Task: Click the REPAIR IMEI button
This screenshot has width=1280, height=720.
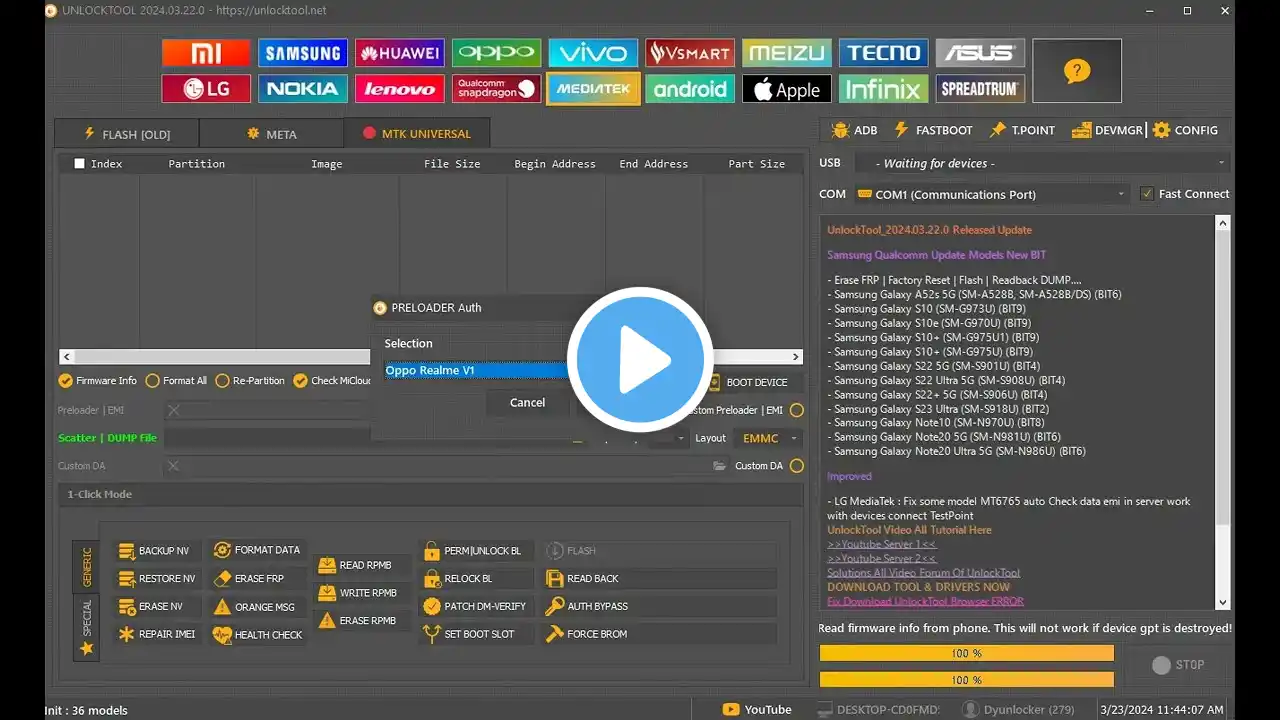Action: pyautogui.click(x=157, y=634)
